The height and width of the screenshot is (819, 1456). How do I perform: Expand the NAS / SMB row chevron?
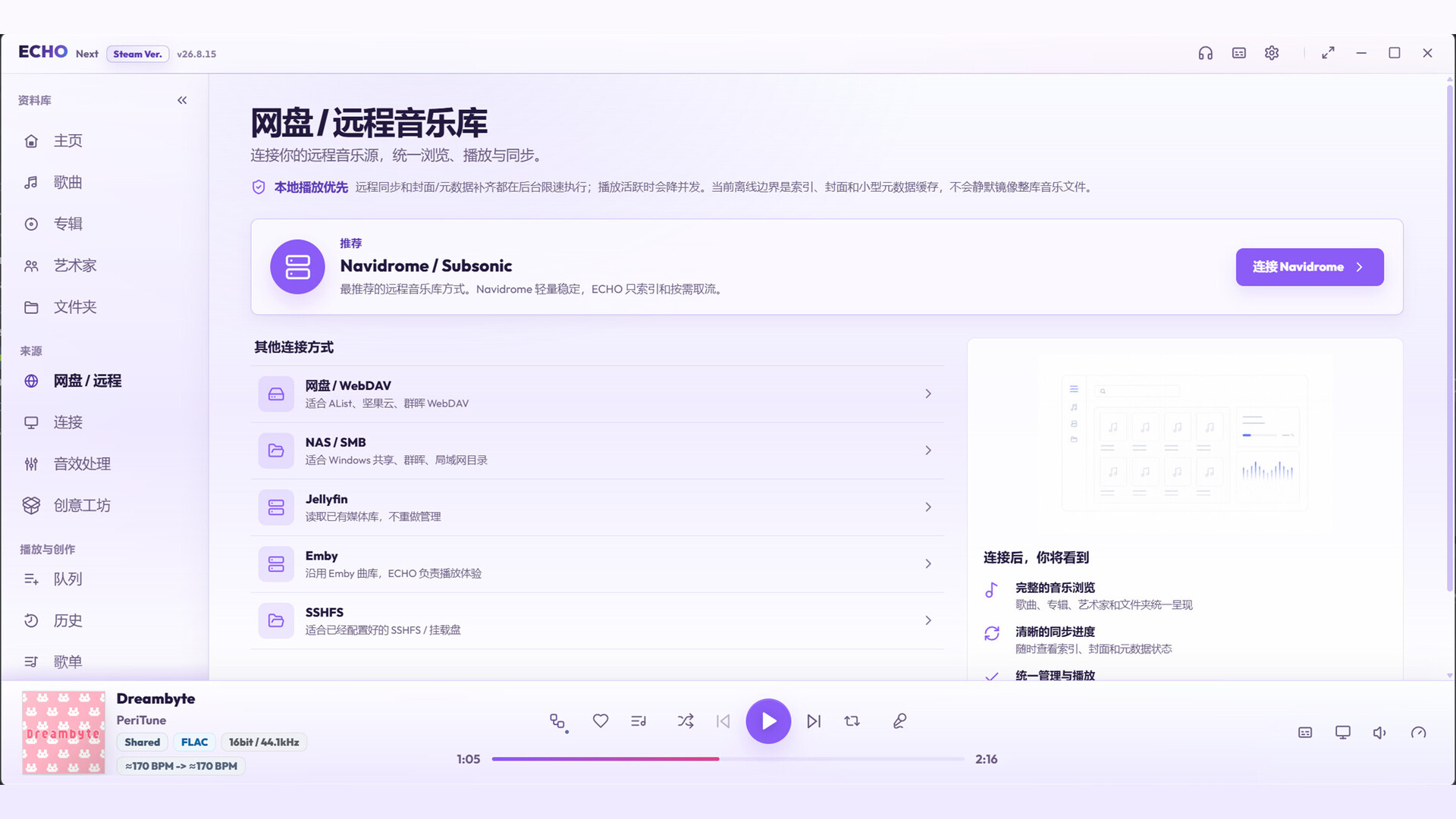[x=928, y=450]
